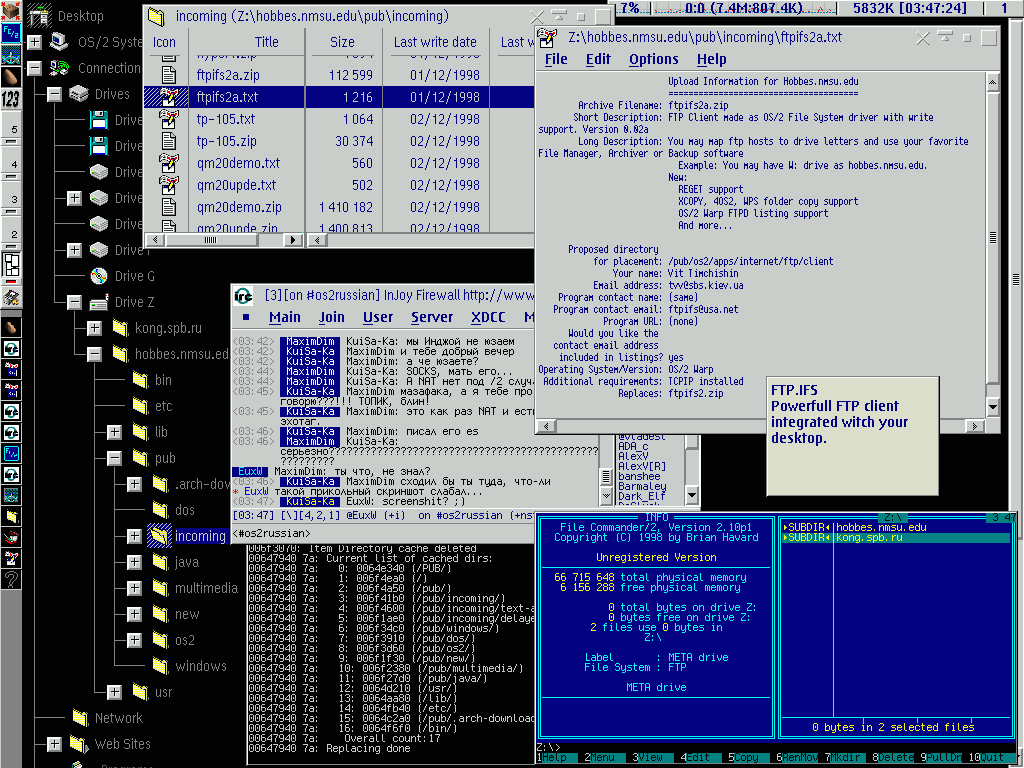The height and width of the screenshot is (768, 1024).
Task: Select the OS/2 System computer icon
Action: click(x=59, y=42)
